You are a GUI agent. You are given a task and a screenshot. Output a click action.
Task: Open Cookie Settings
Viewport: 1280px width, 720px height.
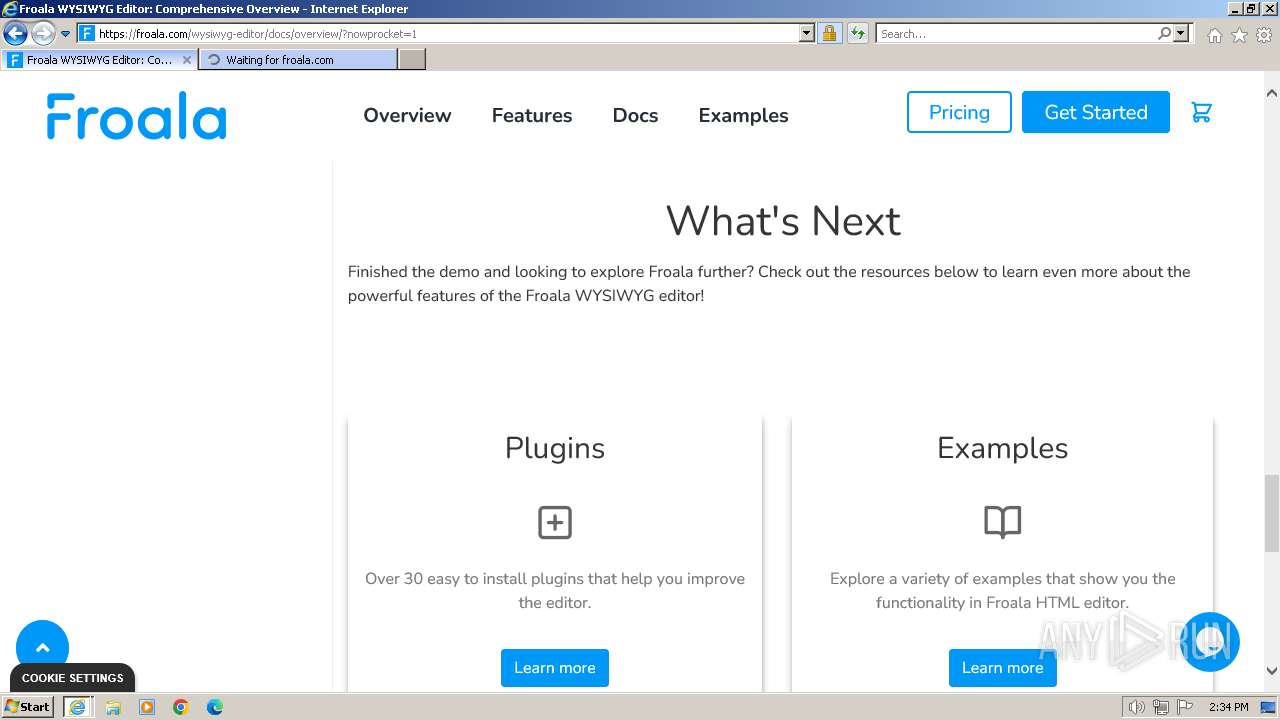(x=73, y=678)
